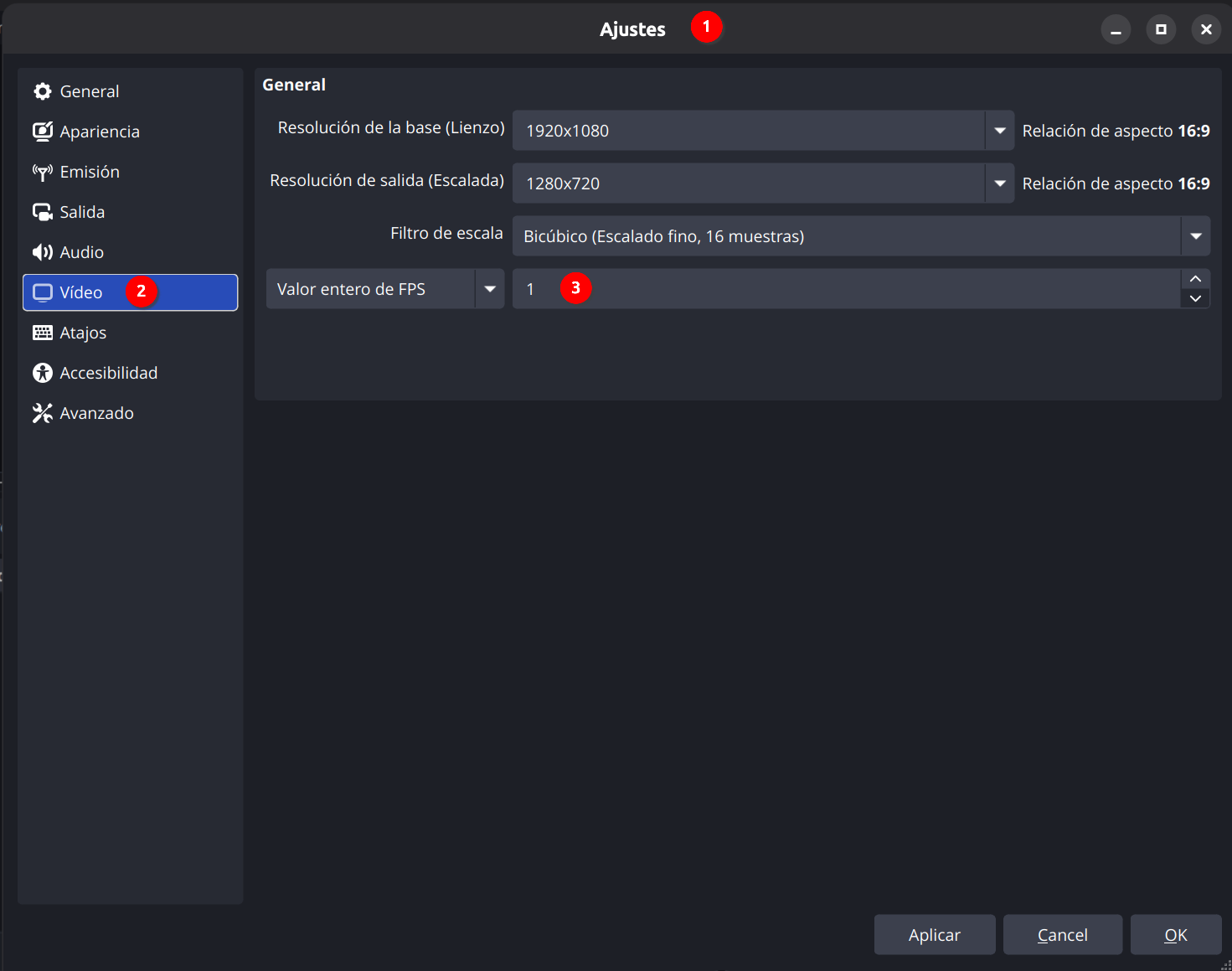The height and width of the screenshot is (971, 1232).
Task: Switch to Apariencia settings
Action: [x=131, y=132]
